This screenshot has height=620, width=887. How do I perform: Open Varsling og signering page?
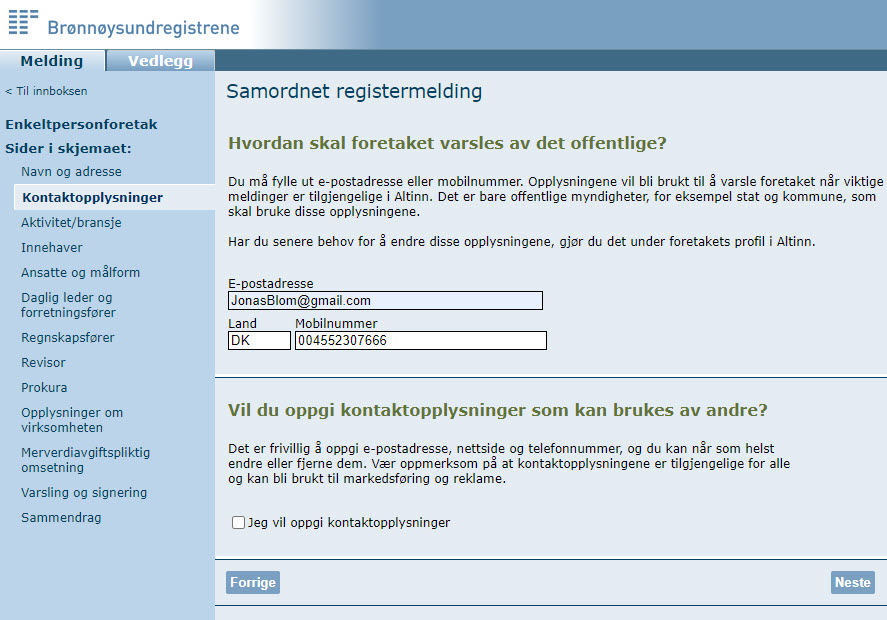[84, 493]
